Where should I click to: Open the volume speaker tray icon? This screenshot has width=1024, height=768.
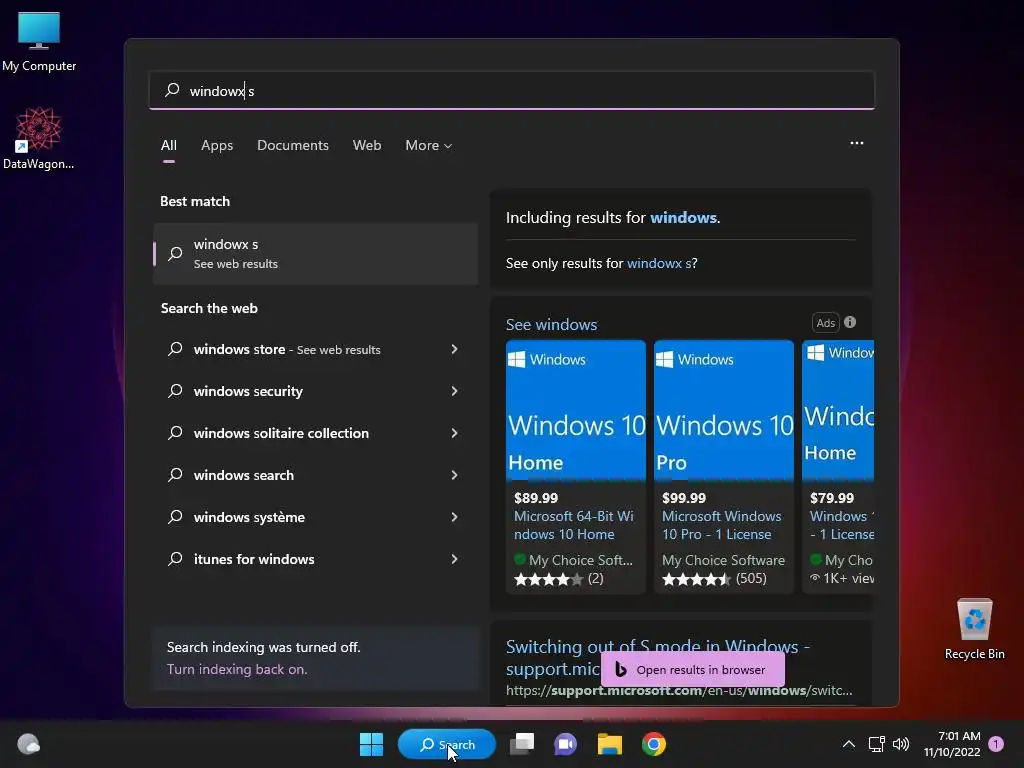click(x=901, y=744)
